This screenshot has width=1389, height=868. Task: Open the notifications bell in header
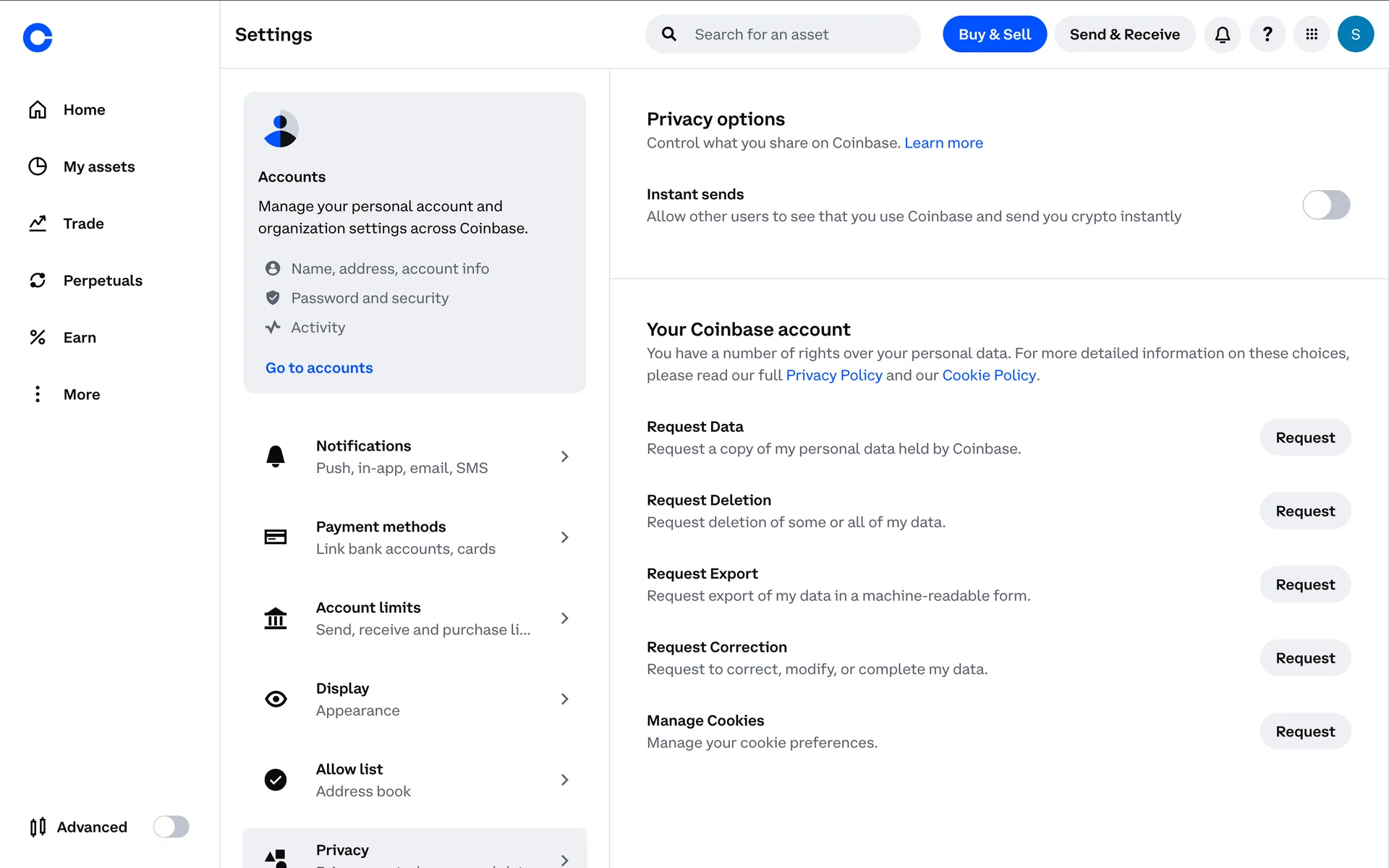[x=1223, y=34]
